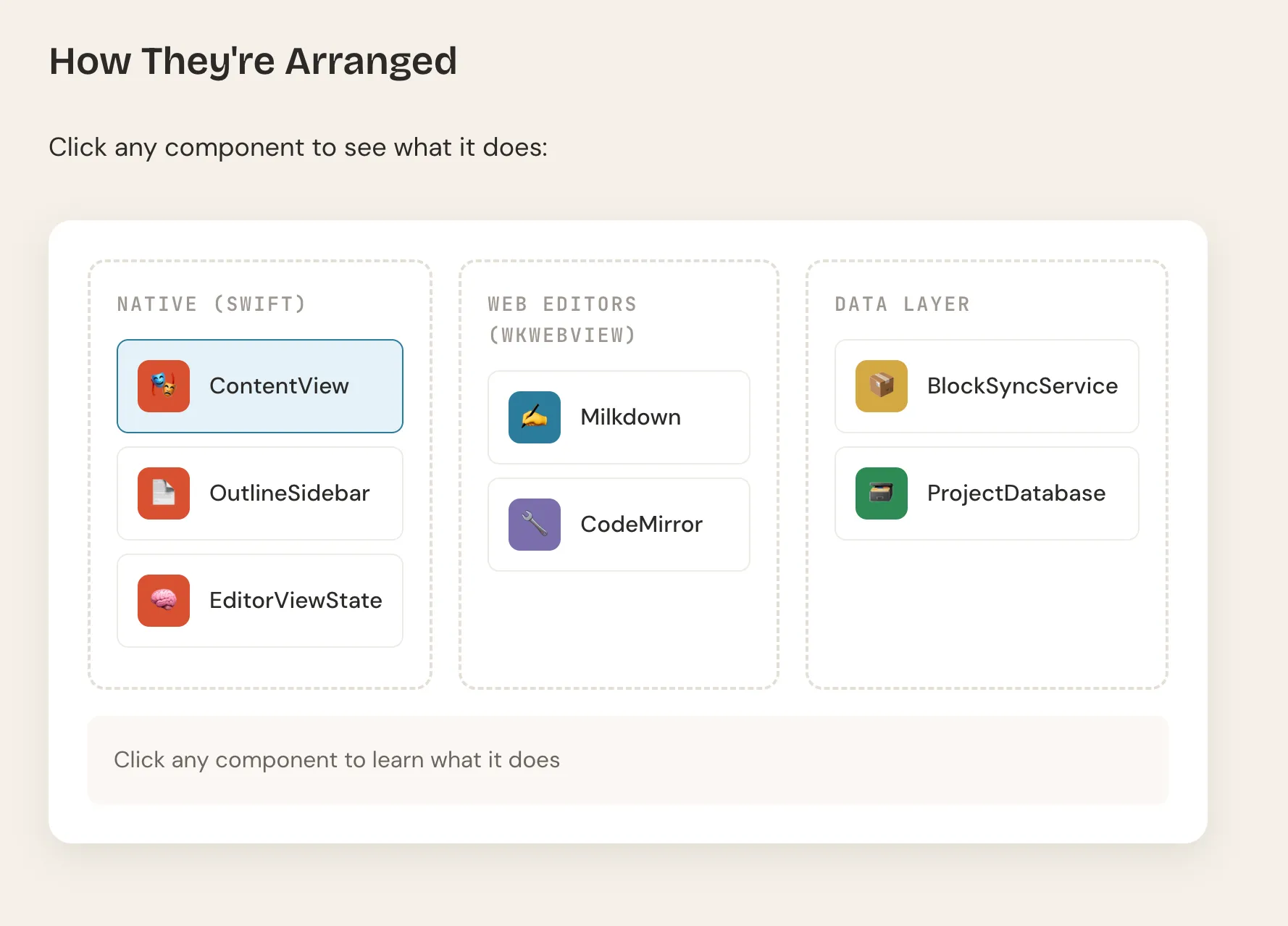
Task: Click the package box icon for BlockSyncService
Action: [882, 386]
